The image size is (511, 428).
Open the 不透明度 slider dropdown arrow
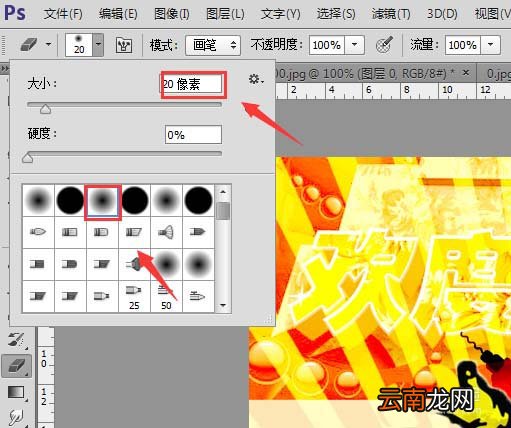[x=355, y=45]
